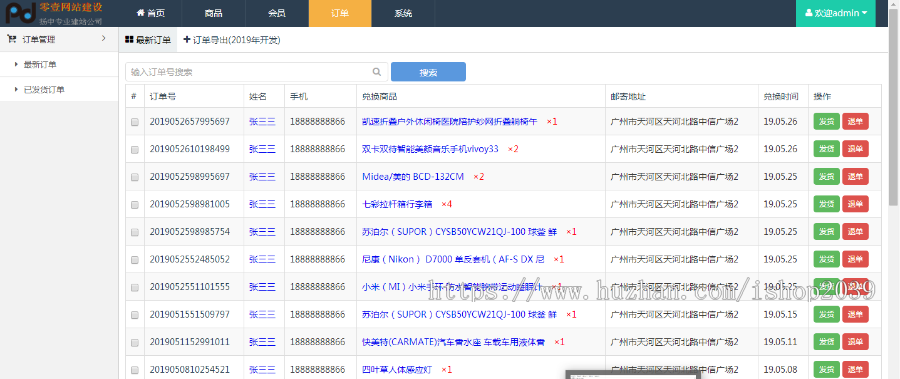Click 退单 for order 2019052610198499

855,149
